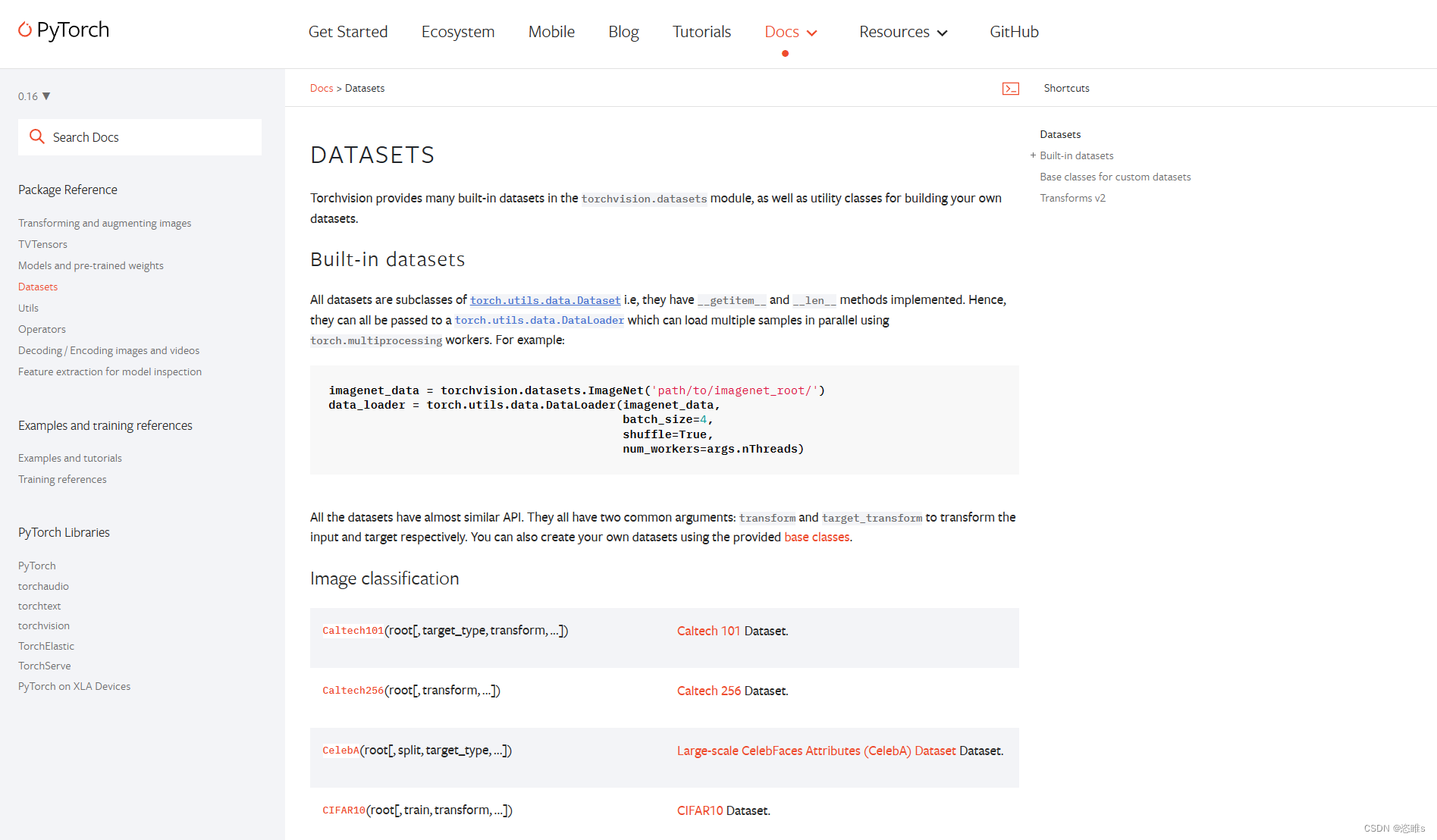Open the torch.utils.data.Dataset link
Image resolution: width=1437 pixels, height=840 pixels.
point(545,300)
